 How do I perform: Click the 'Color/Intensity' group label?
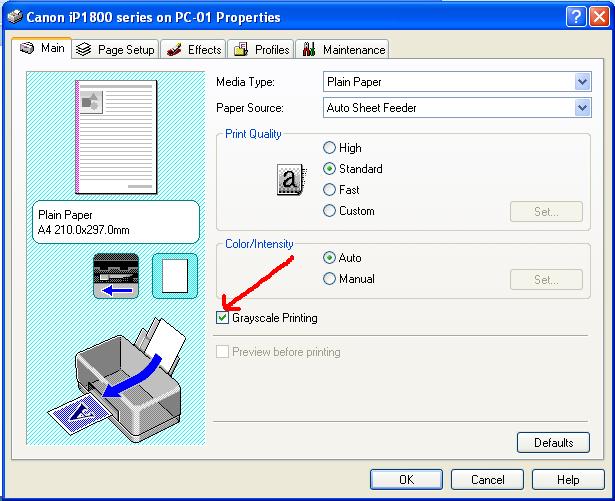tap(259, 244)
